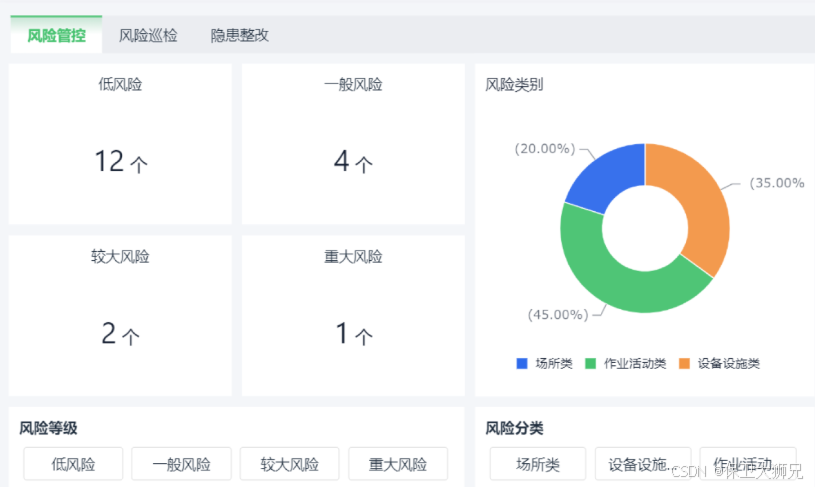Switch to the 风险管控 tab

(x=56, y=35)
